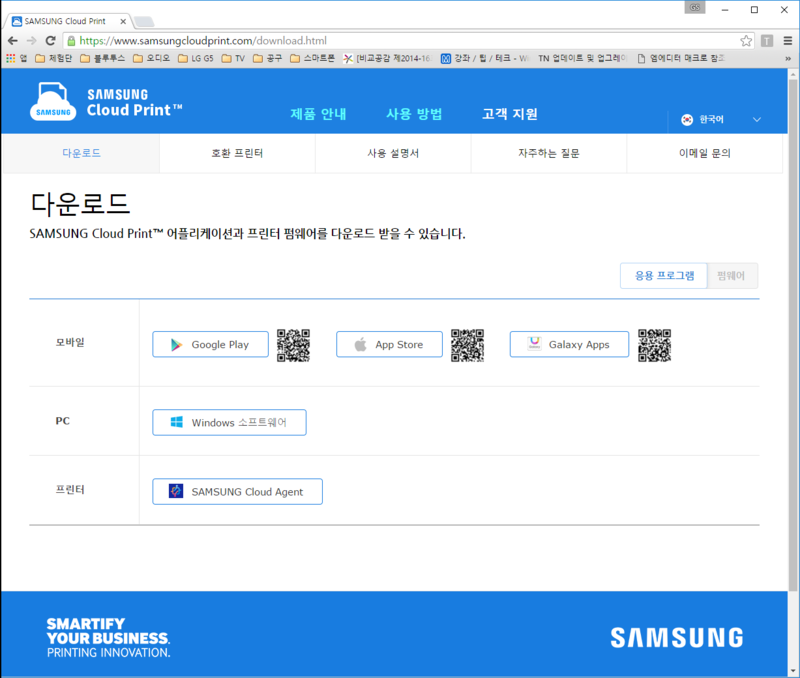Download SAMSUNG Cloud Agent
Screen dimensions: 800x678
(237, 492)
